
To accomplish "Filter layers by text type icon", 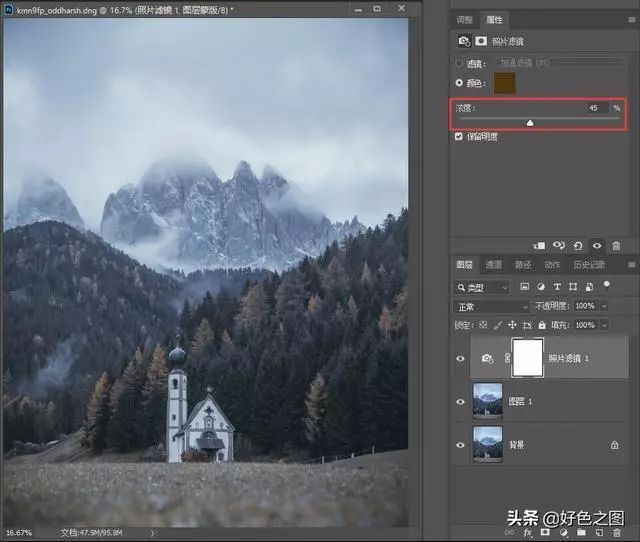I will coord(557,287).
